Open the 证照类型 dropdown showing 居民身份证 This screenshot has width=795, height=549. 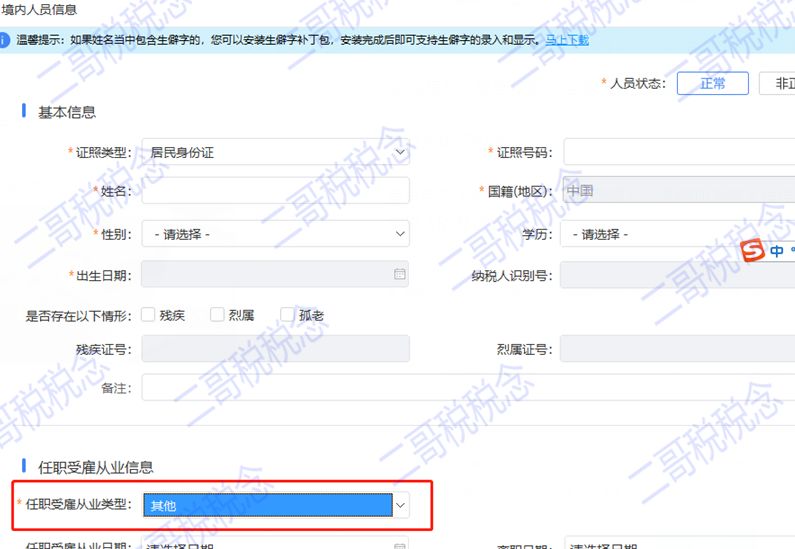tap(275, 153)
